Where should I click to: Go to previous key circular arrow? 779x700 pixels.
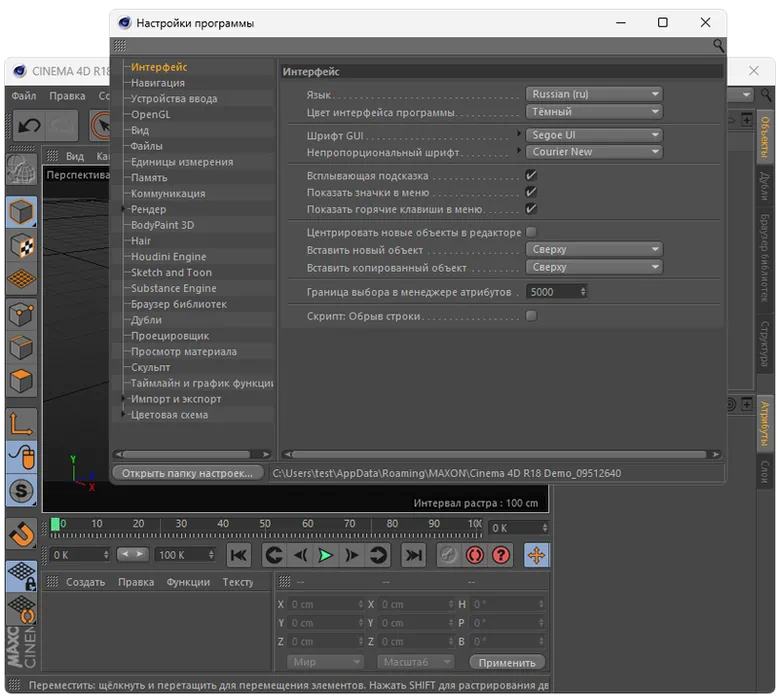click(x=274, y=555)
